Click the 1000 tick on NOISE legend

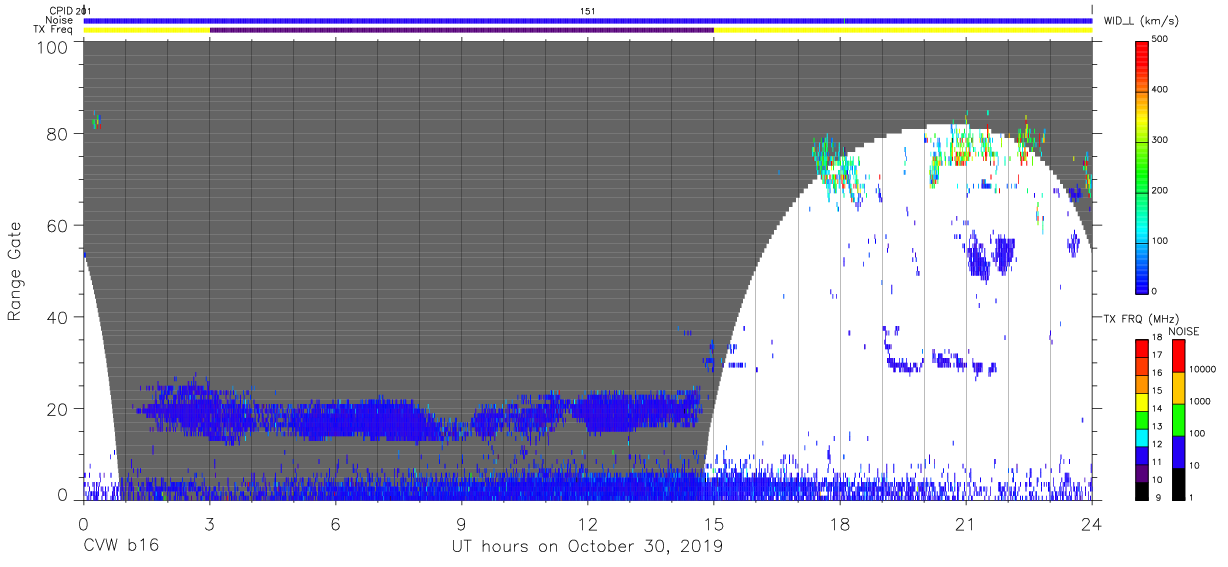pyautogui.click(x=1201, y=401)
